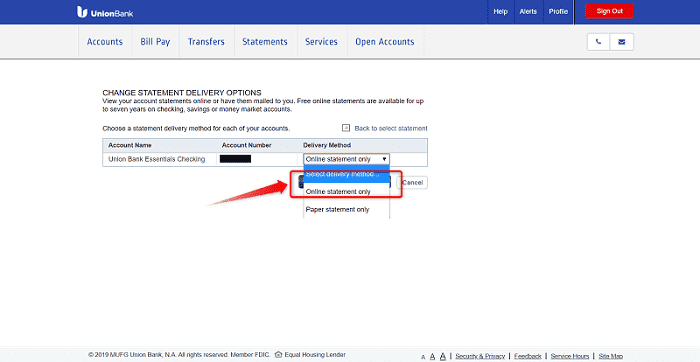Open the Services menu
The height and width of the screenshot is (362, 700).
pos(321,42)
